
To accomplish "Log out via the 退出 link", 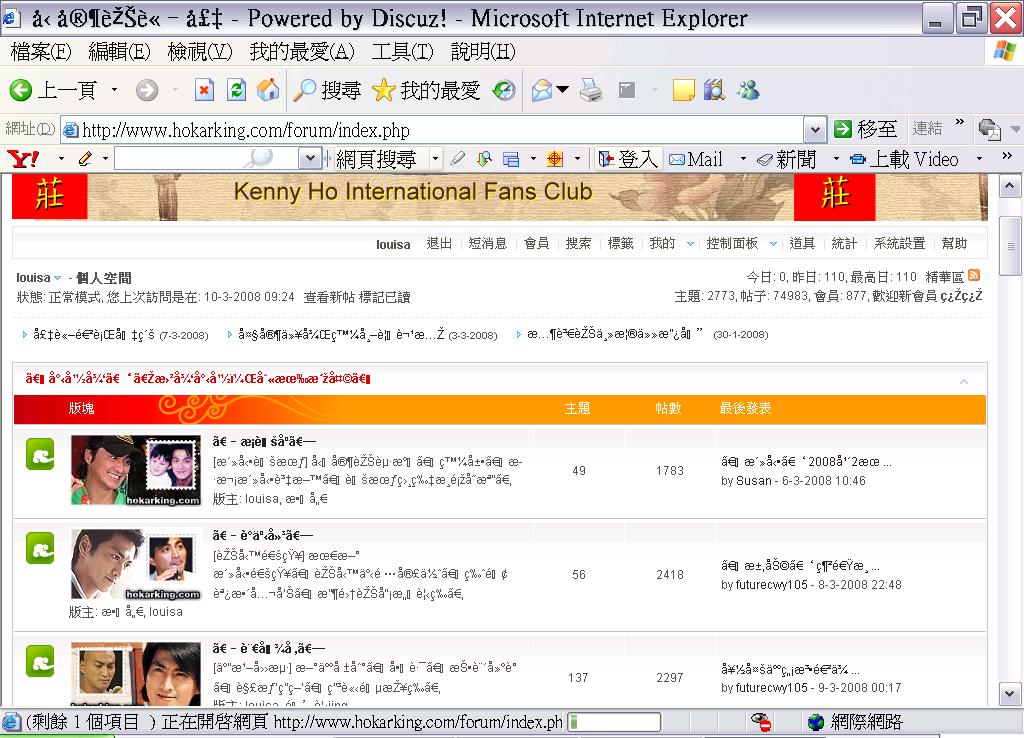I will [x=439, y=244].
